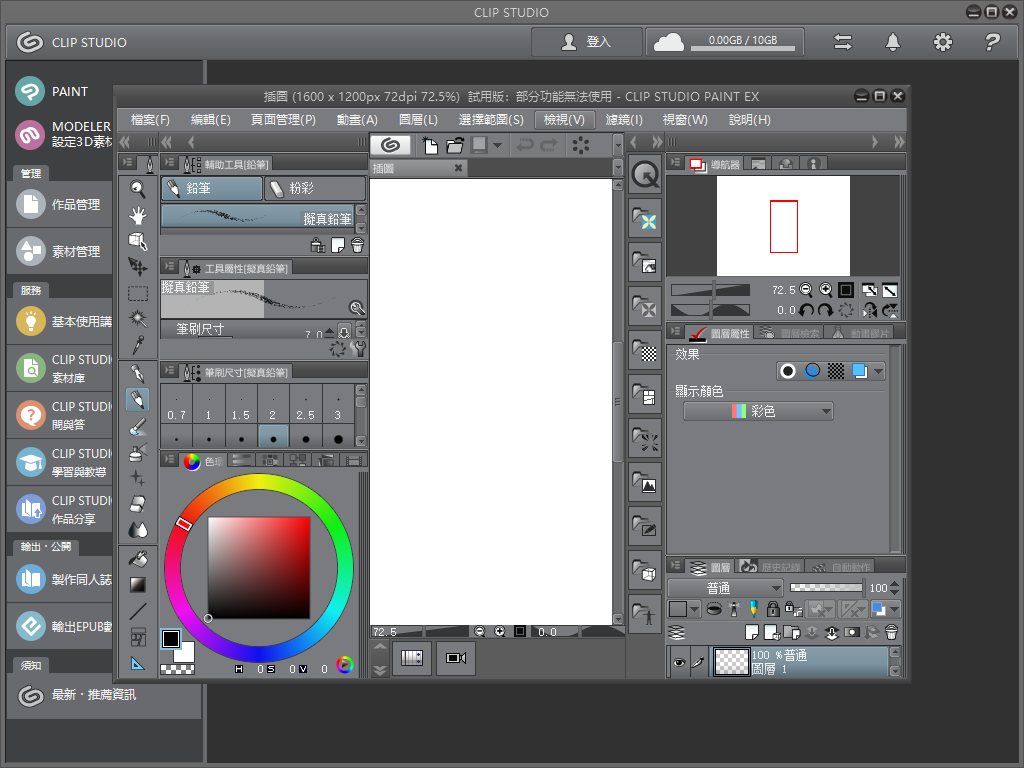
Task: Select the Gradient tool
Action: [138, 585]
